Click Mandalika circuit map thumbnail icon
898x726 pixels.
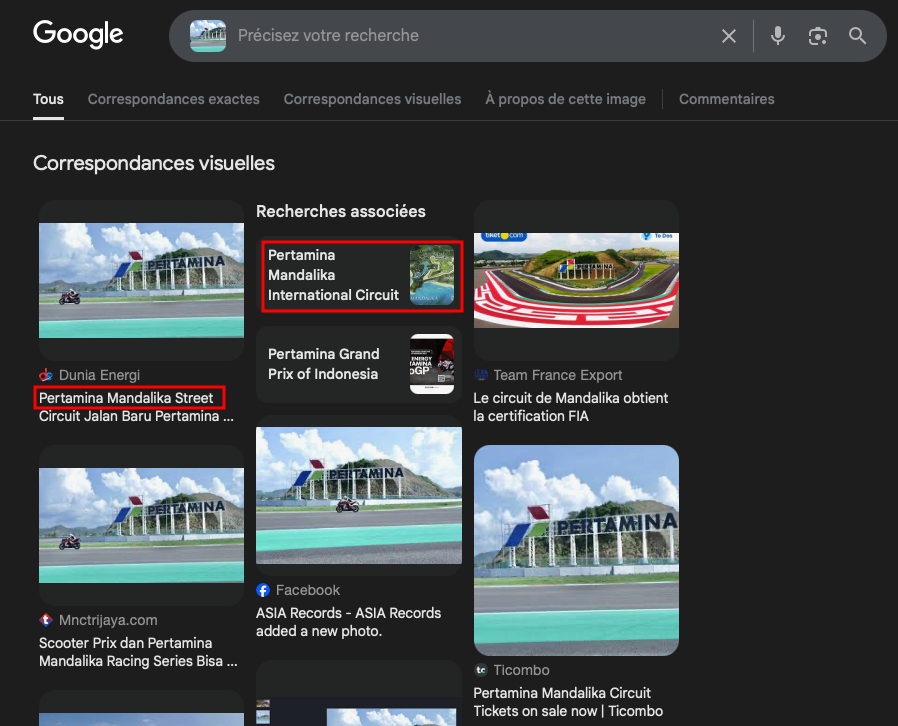(432, 275)
